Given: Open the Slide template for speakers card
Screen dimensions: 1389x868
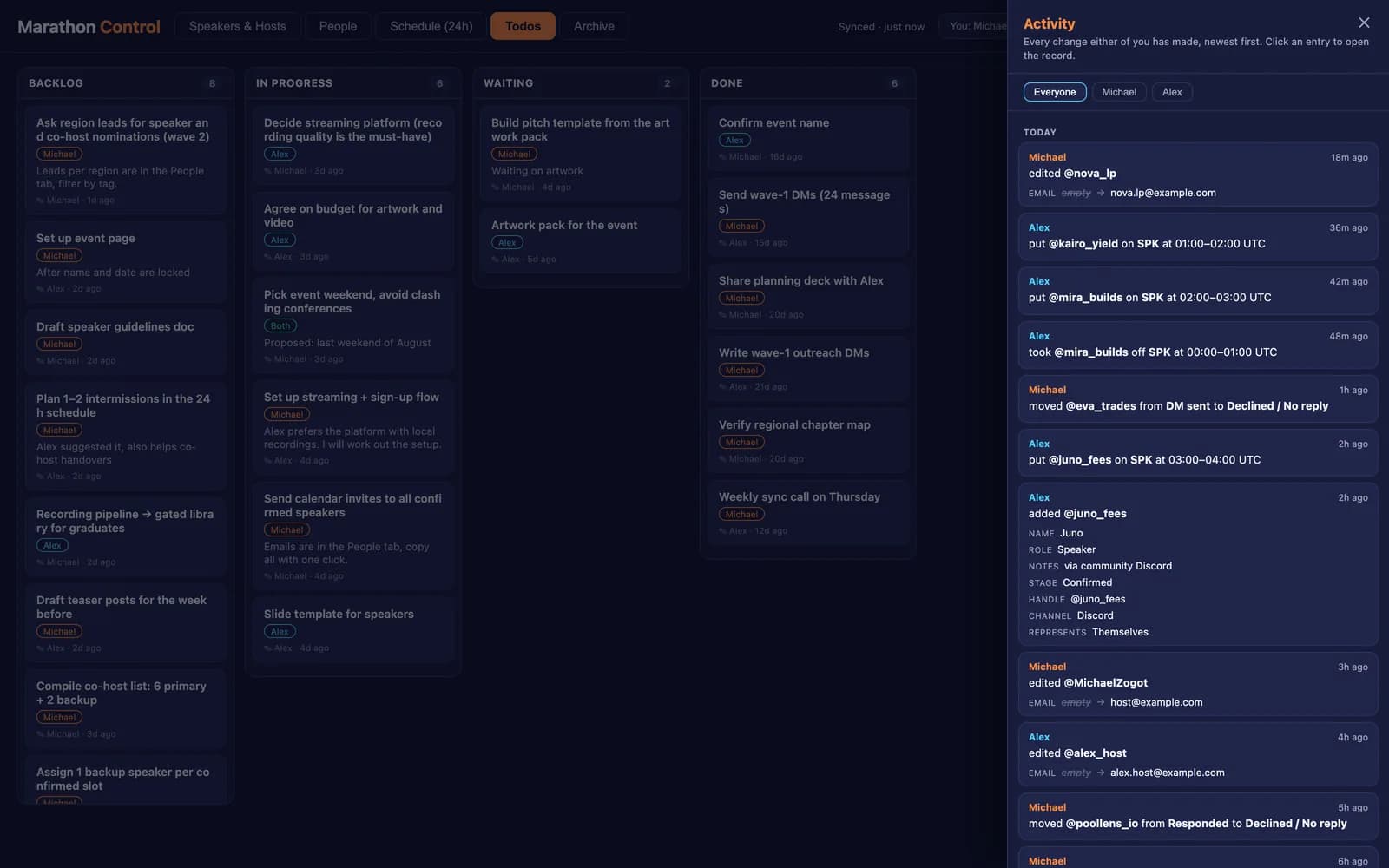Looking at the screenshot, I should (353, 630).
